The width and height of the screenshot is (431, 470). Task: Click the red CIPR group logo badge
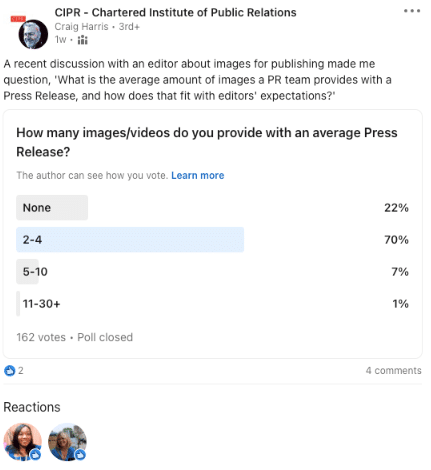click(x=18, y=19)
